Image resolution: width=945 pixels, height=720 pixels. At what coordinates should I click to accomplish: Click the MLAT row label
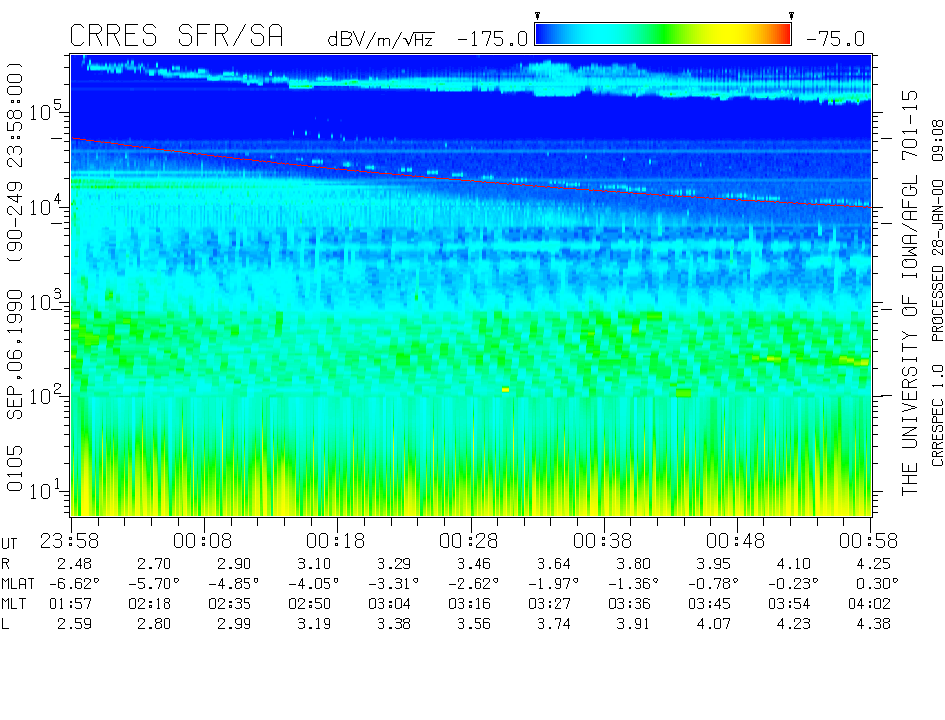click(19, 583)
